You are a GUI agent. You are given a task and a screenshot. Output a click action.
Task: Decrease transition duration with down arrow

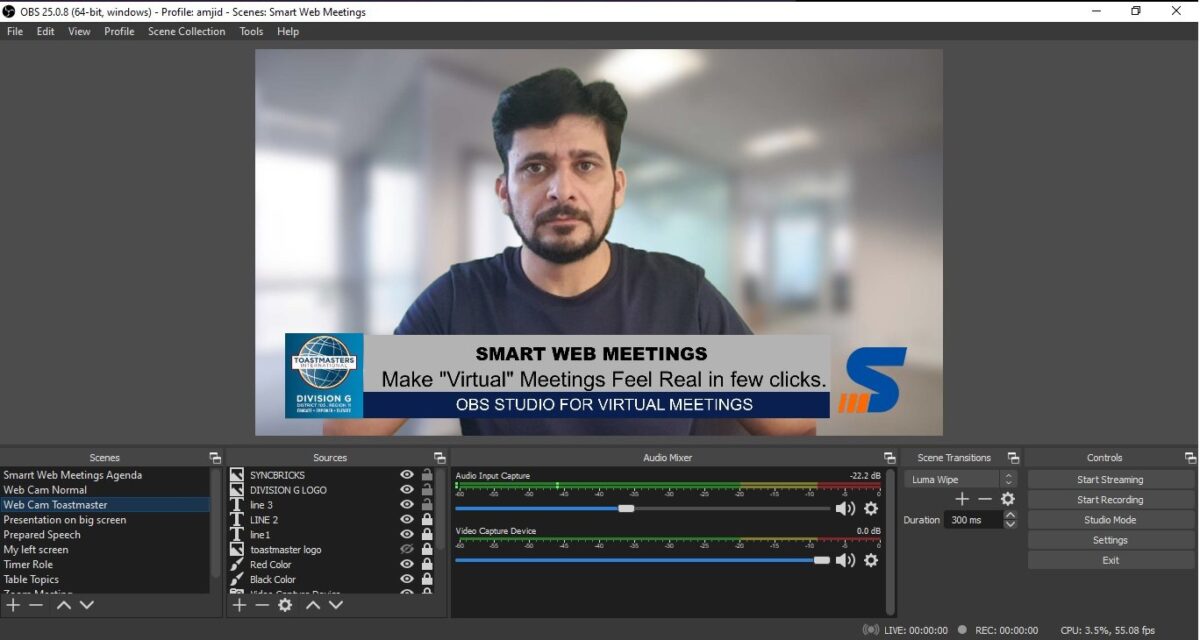1010,525
